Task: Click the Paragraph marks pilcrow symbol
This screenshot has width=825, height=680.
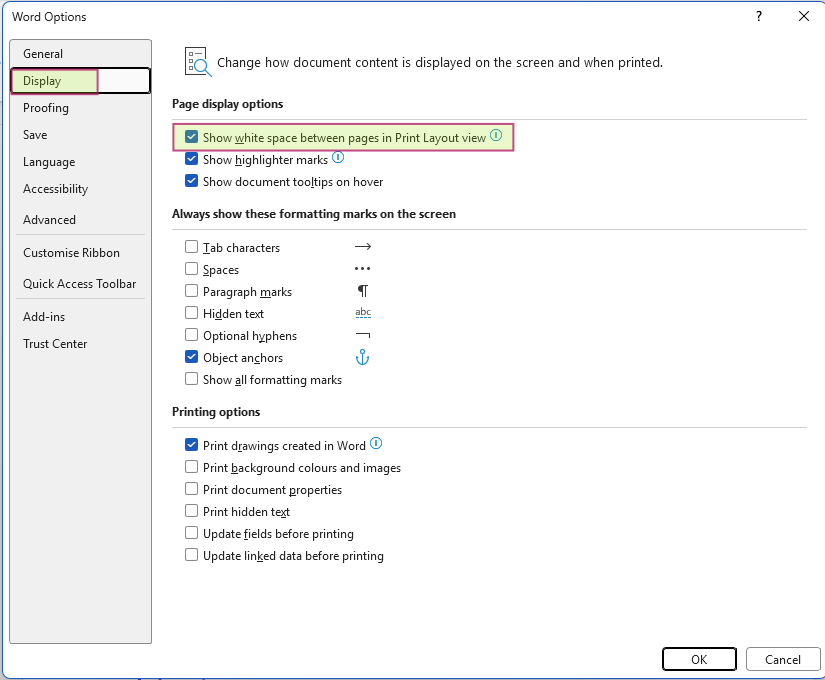Action: coord(363,291)
